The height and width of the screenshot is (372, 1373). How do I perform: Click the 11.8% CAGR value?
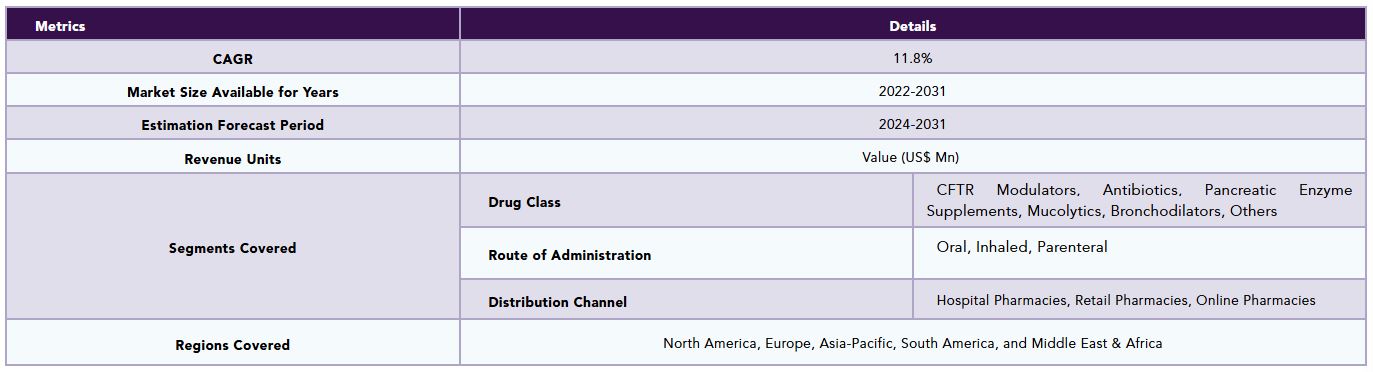(912, 58)
